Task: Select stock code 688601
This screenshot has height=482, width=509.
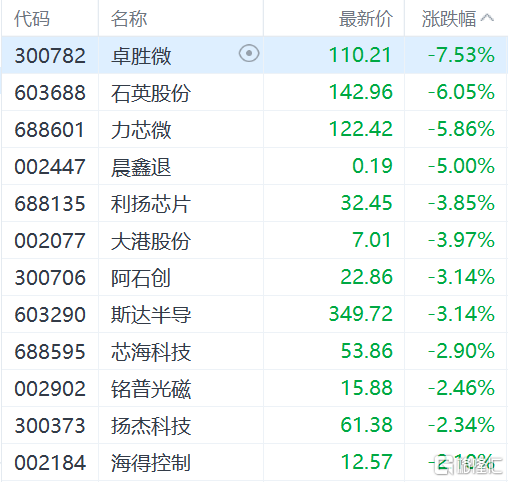Action: (49, 129)
